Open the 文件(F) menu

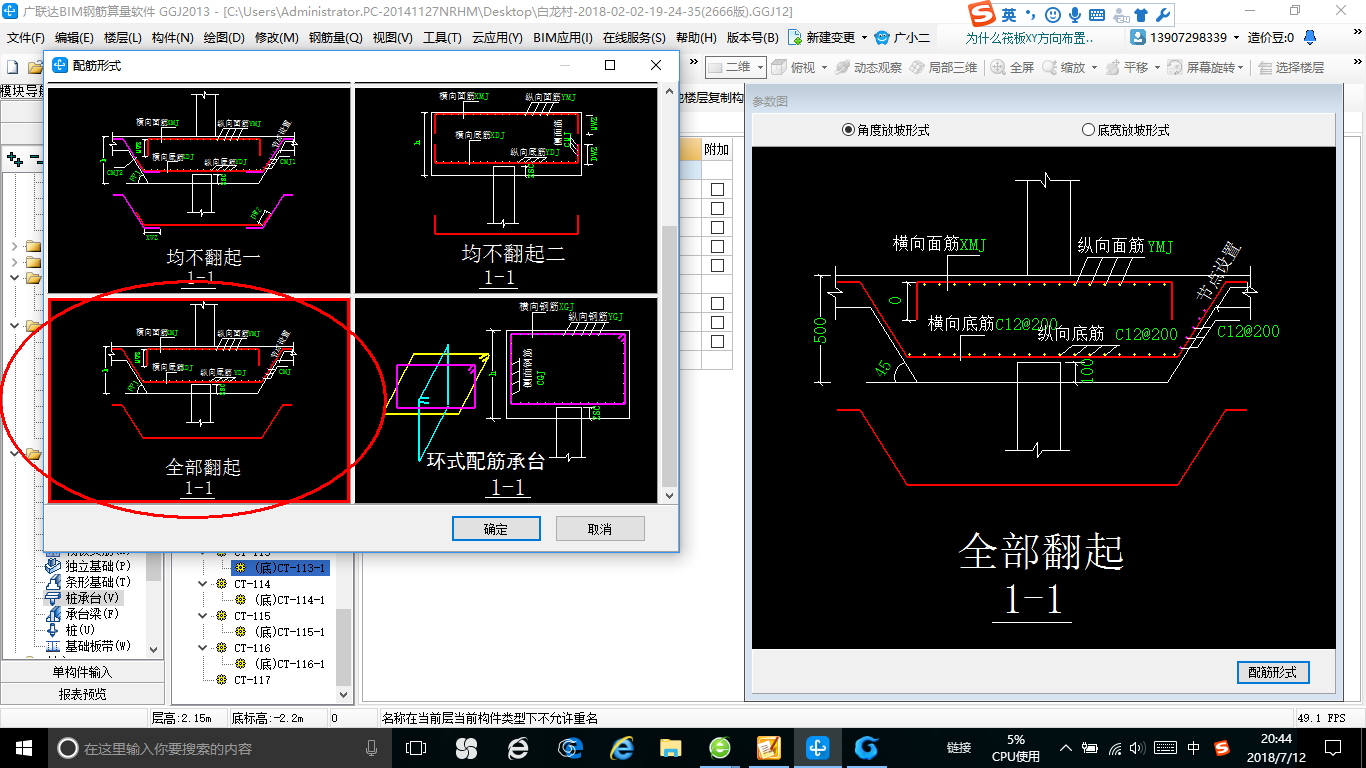[25, 38]
